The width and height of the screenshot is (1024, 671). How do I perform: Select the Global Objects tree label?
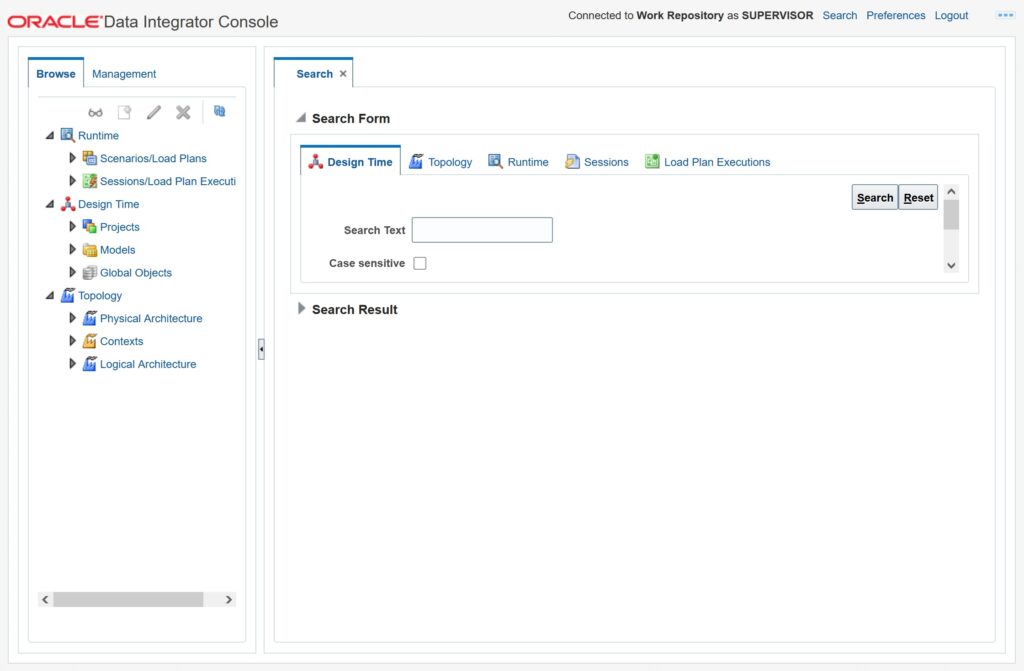pyautogui.click(x=136, y=272)
